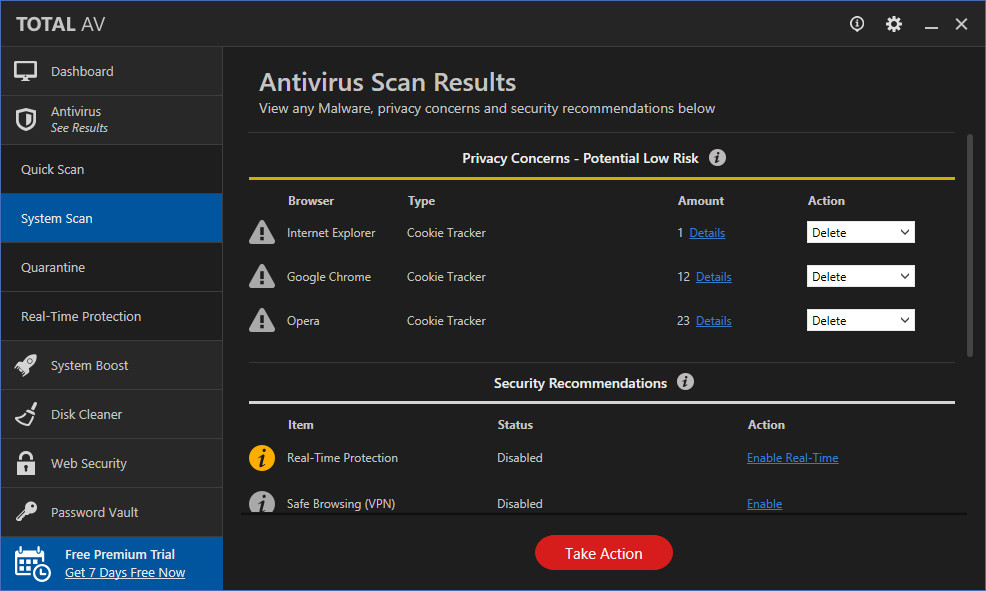This screenshot has width=986, height=591.
Task: Click the Antivirus shield icon
Action: point(26,120)
